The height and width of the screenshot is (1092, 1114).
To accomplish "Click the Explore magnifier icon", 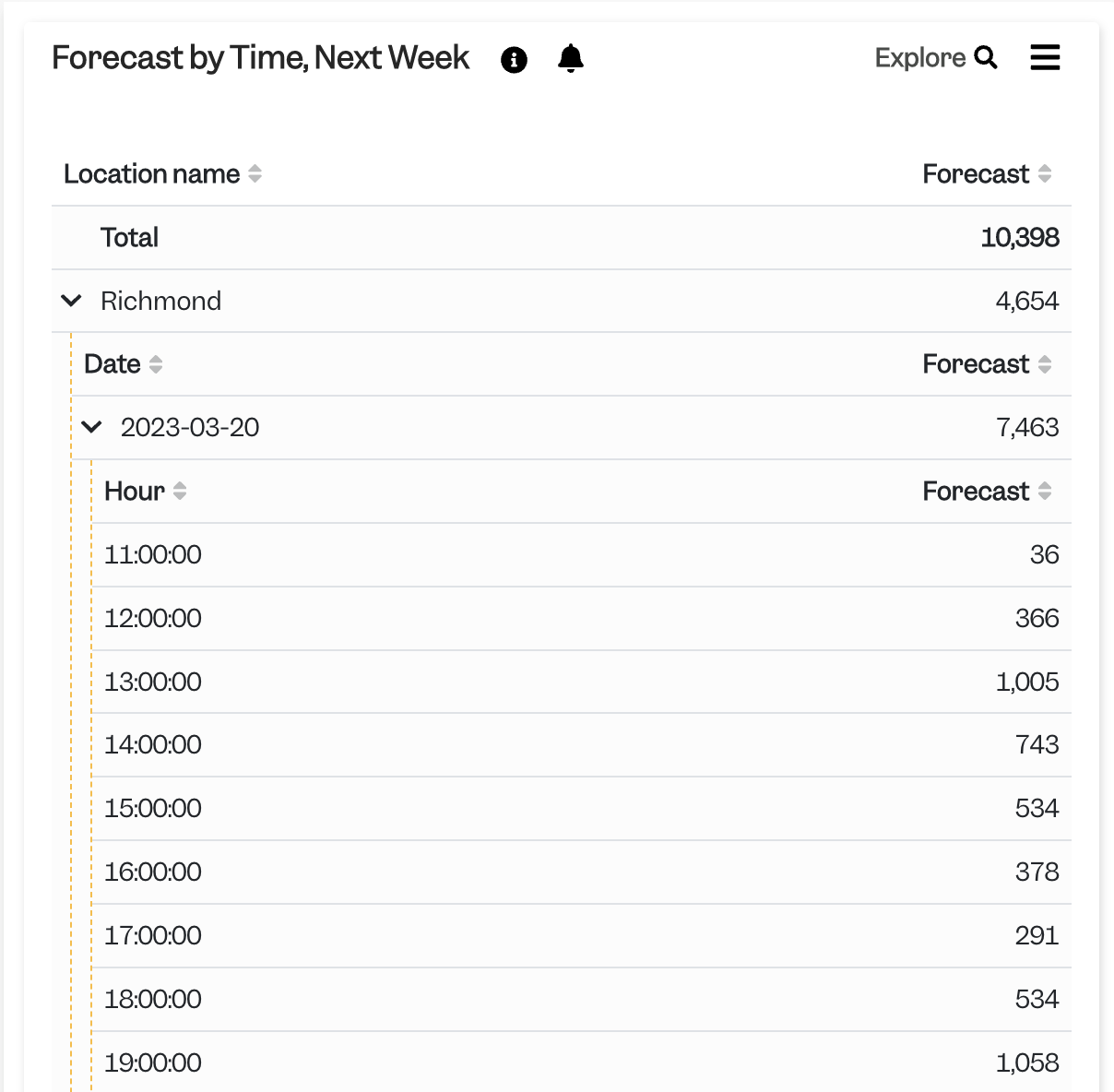I will click(x=986, y=57).
